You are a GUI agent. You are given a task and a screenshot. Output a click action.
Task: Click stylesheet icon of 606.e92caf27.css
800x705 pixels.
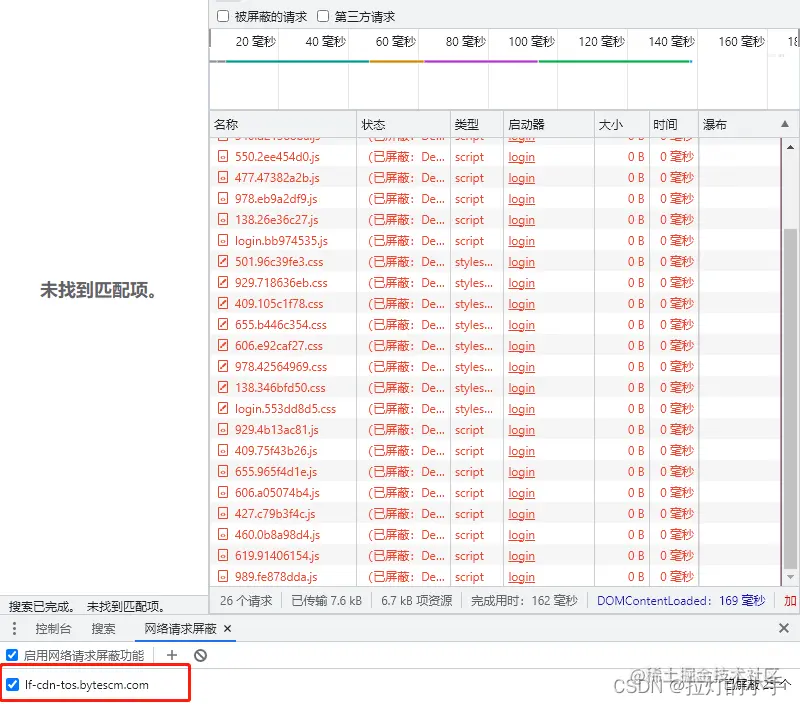(223, 345)
